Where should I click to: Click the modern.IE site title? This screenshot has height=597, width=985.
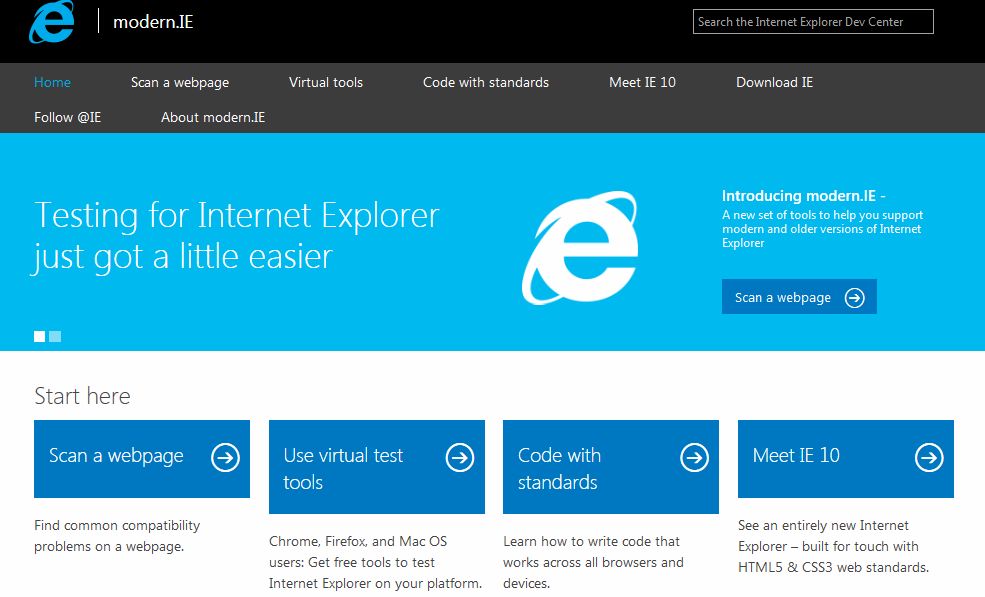153,21
